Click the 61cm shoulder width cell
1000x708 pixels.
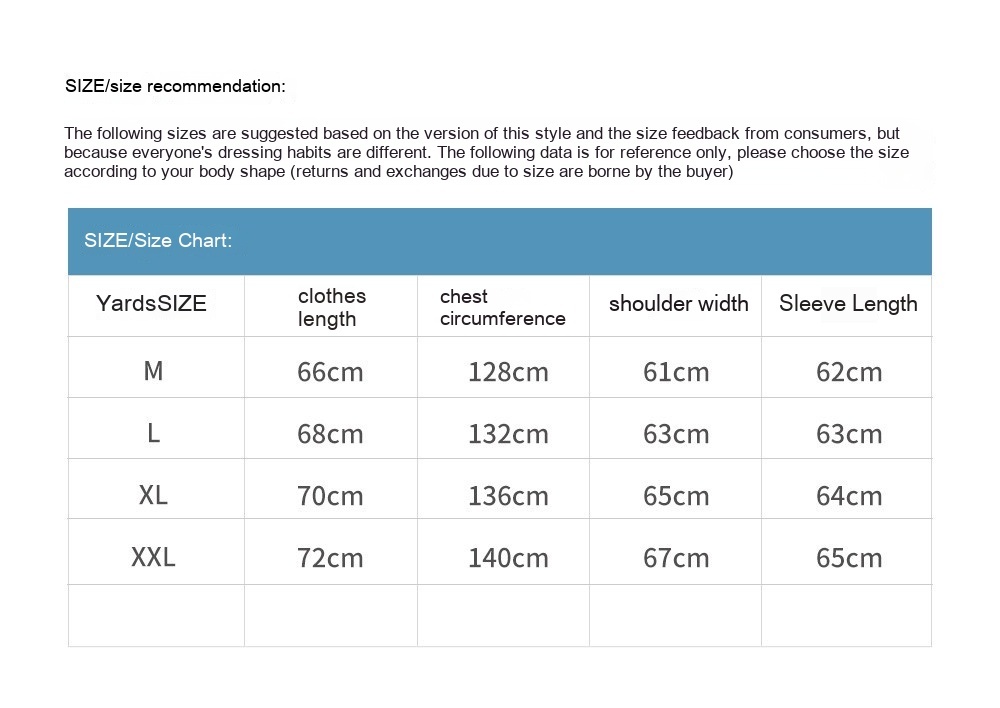(x=676, y=372)
